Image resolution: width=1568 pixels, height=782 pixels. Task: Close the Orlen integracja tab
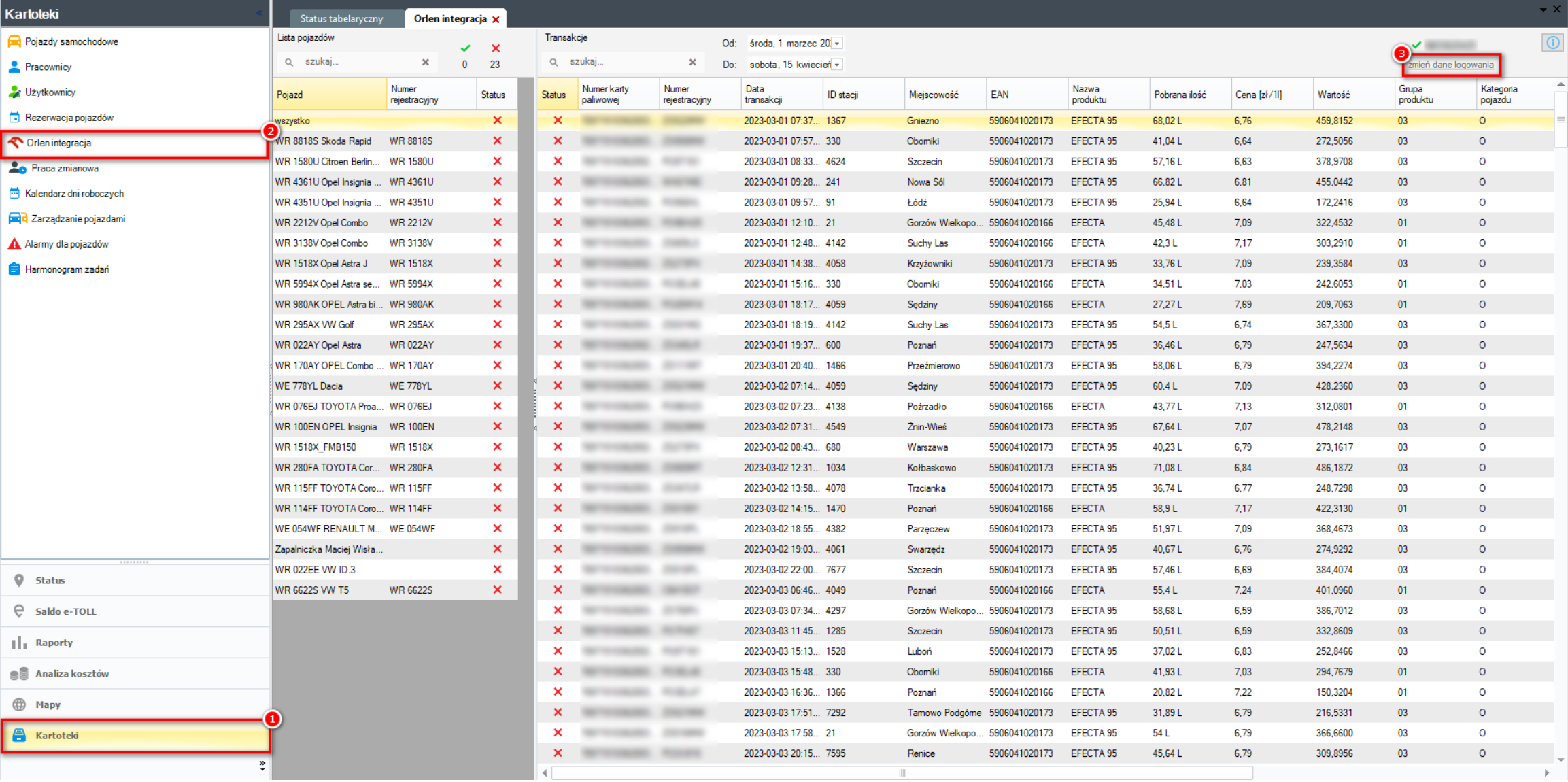click(496, 19)
